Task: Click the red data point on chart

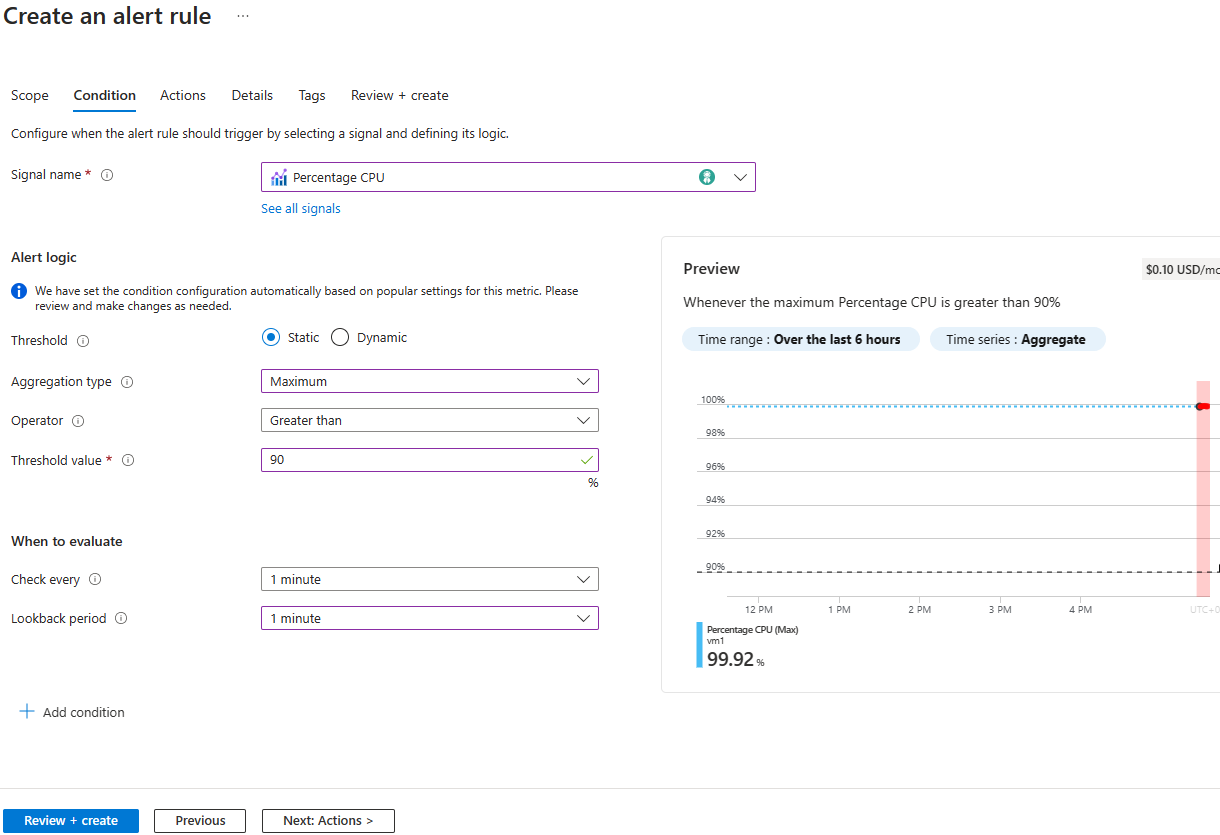Action: pos(1202,406)
